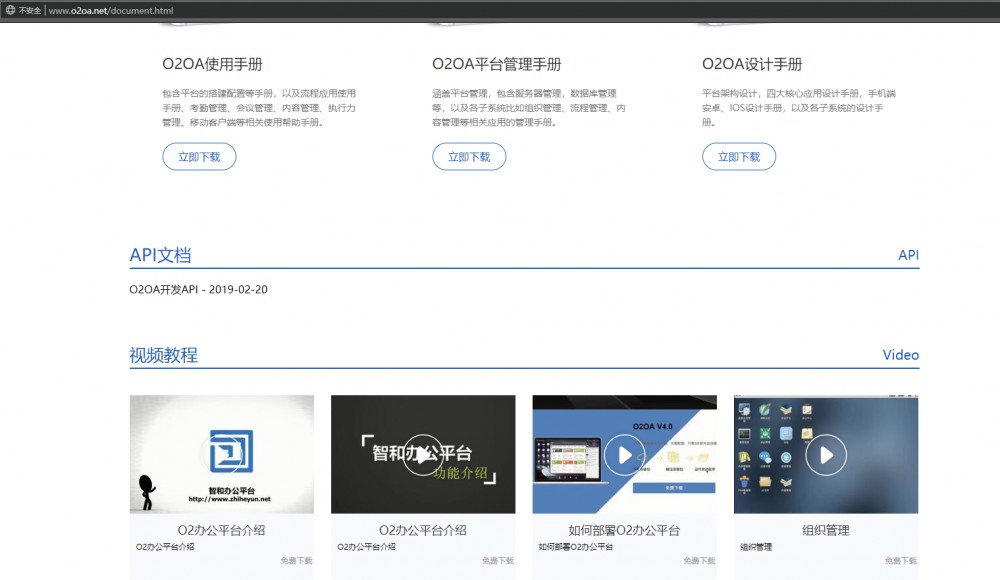
Task: Download the O2OA使用手册
Action: [x=199, y=156]
